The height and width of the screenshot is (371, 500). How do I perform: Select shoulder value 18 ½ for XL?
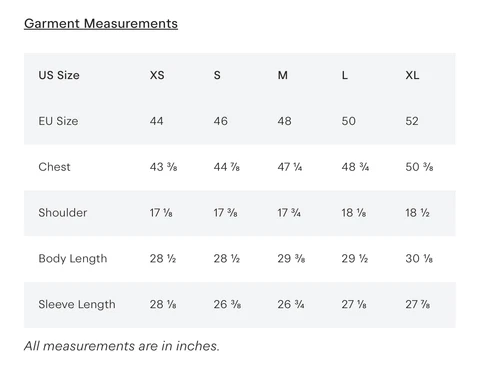417,212
